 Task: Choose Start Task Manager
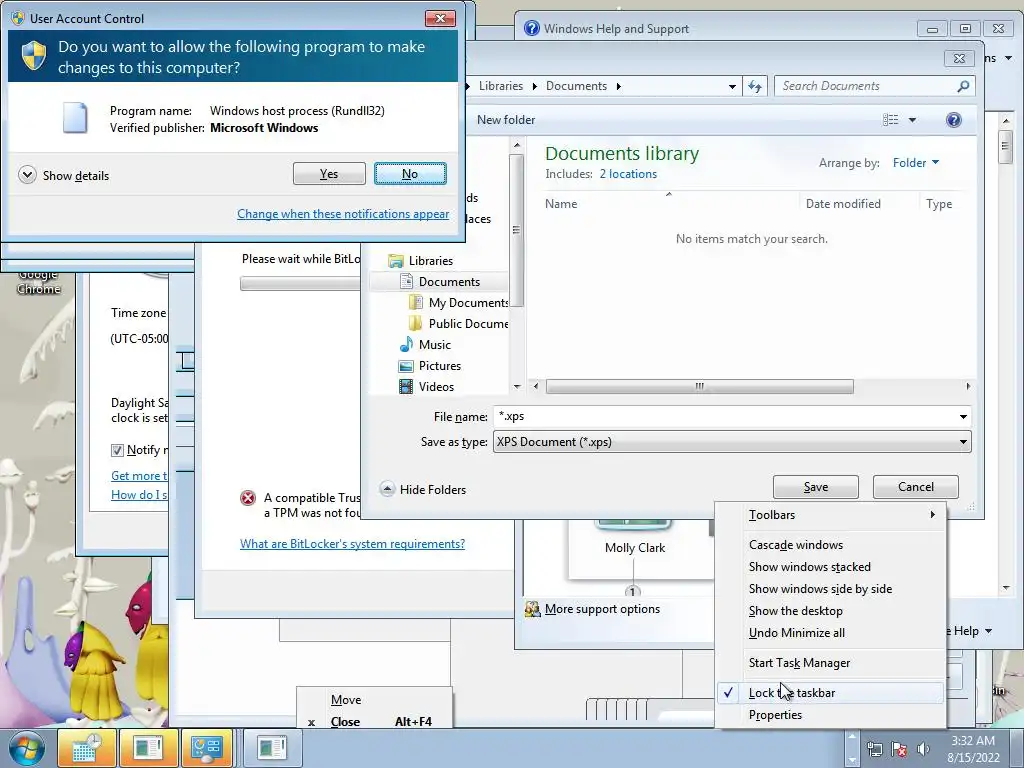click(x=831, y=663)
